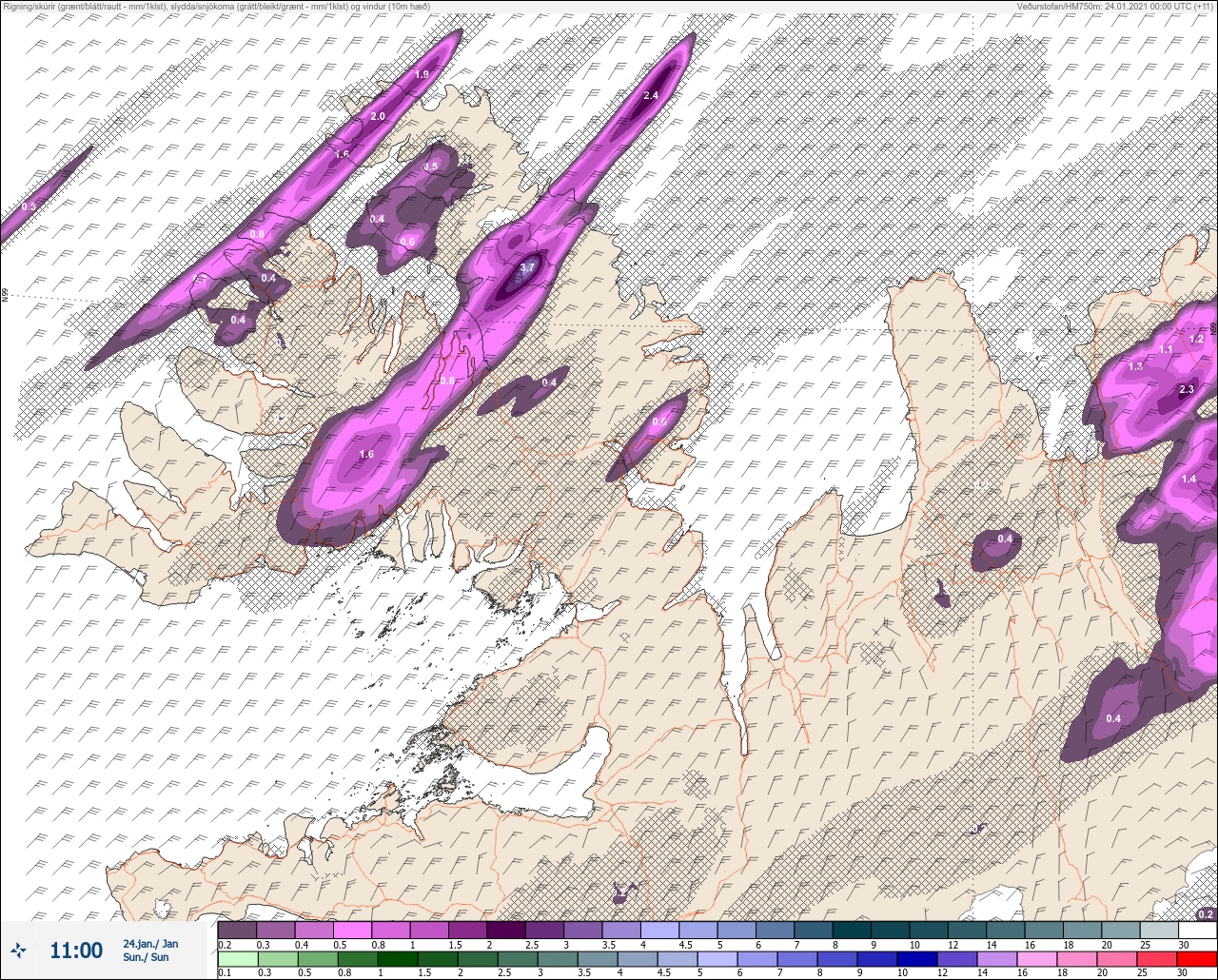
Task: Click the 'Sun./ Sun' weekday label
Action: [146, 957]
